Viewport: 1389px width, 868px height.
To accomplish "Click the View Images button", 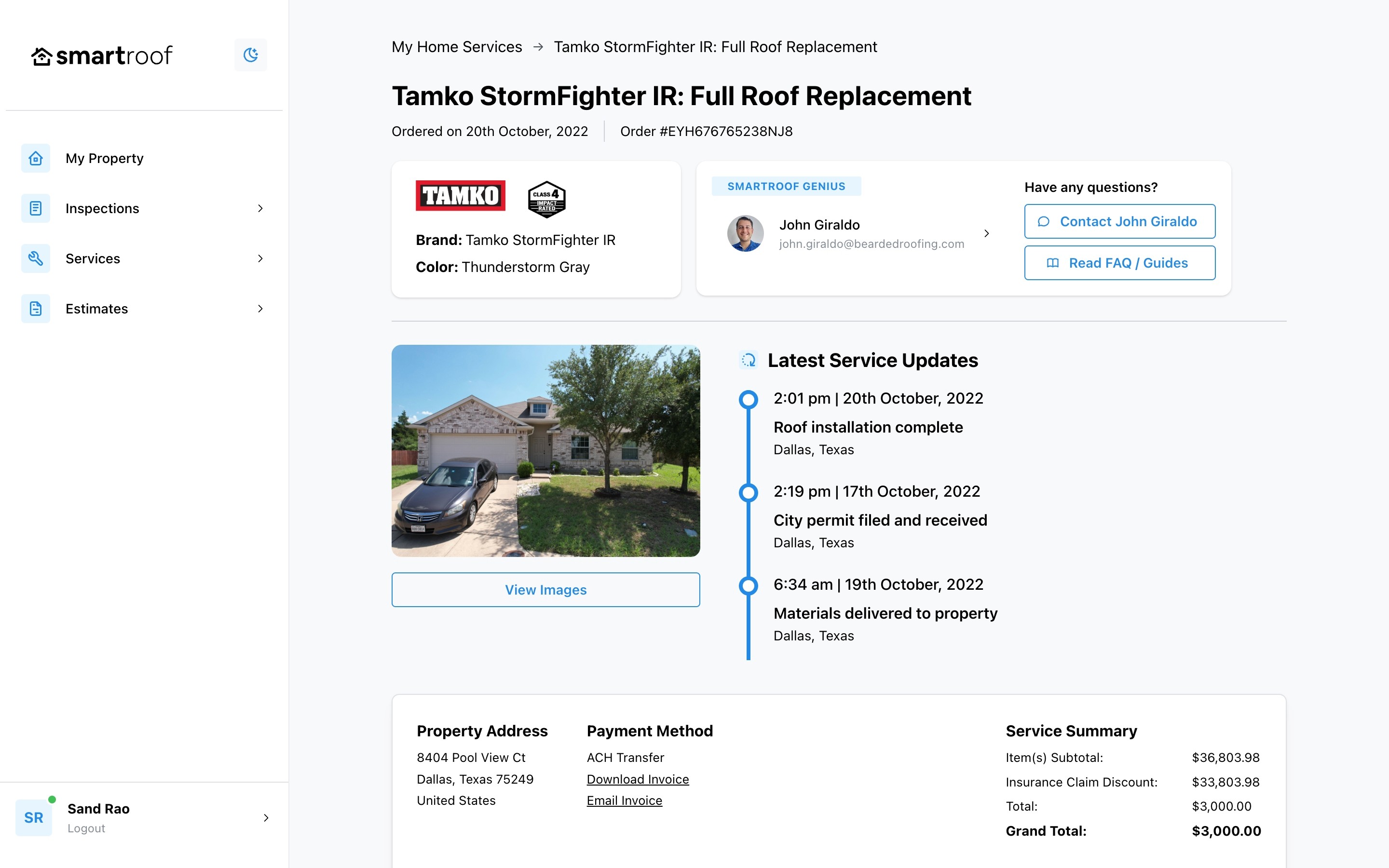I will pos(546,590).
